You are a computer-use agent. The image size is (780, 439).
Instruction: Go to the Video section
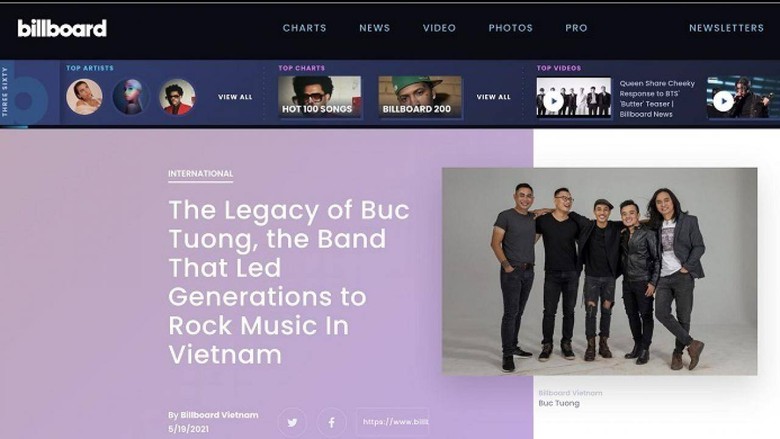(x=439, y=28)
